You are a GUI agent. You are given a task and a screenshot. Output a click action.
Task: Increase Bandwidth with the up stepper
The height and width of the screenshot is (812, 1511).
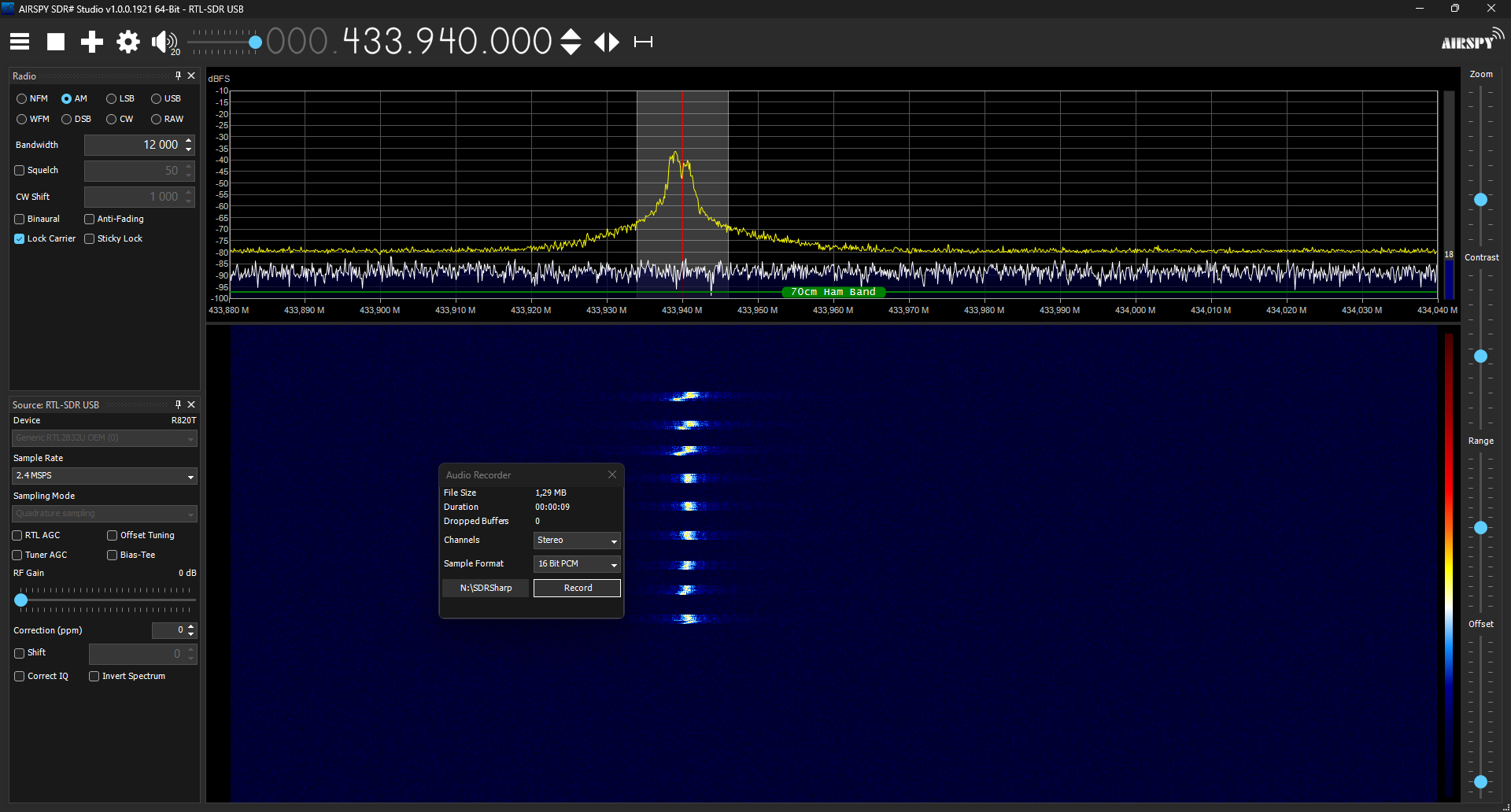pos(189,140)
